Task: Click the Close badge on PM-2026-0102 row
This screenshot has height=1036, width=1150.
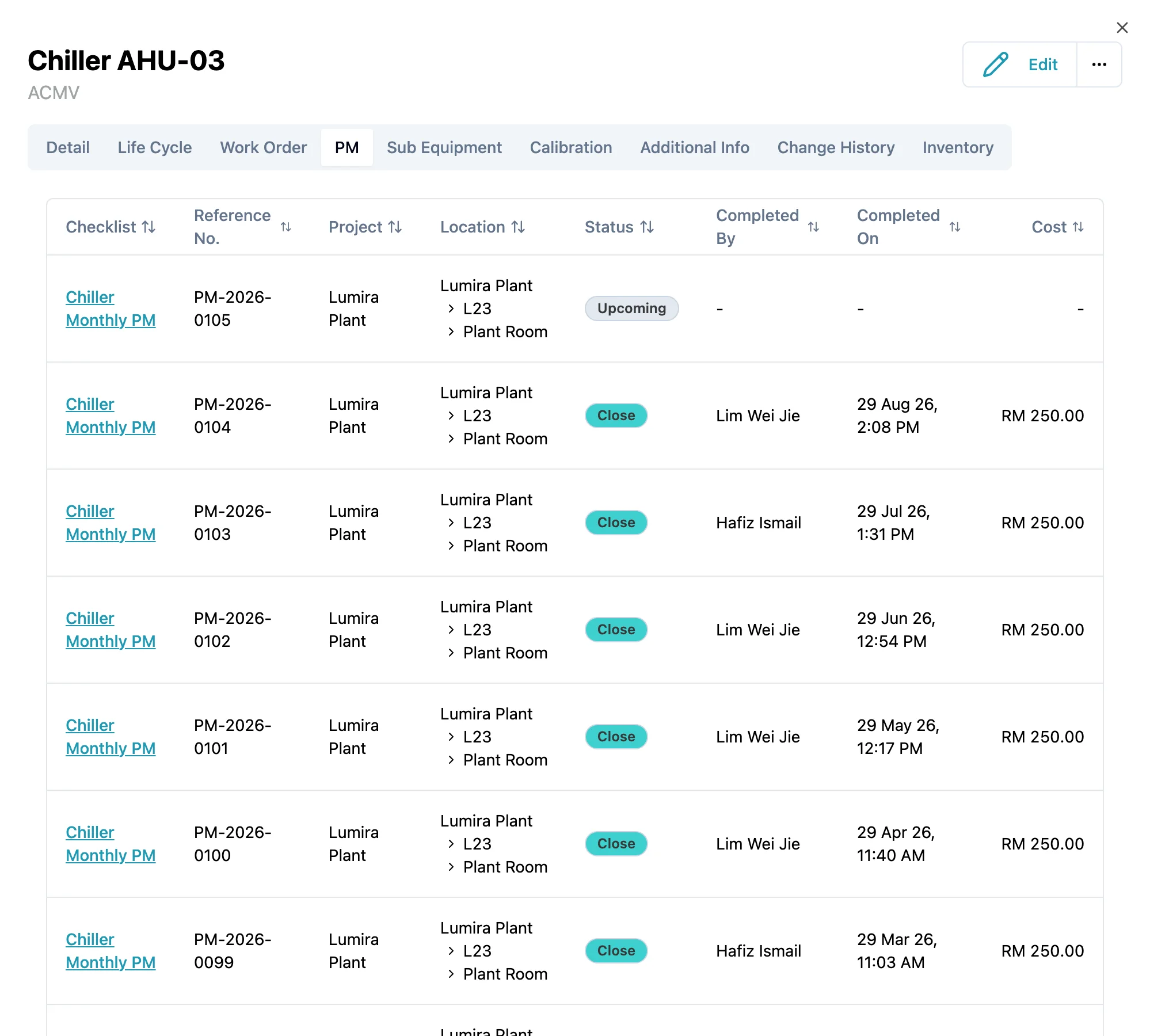Action: [616, 630]
